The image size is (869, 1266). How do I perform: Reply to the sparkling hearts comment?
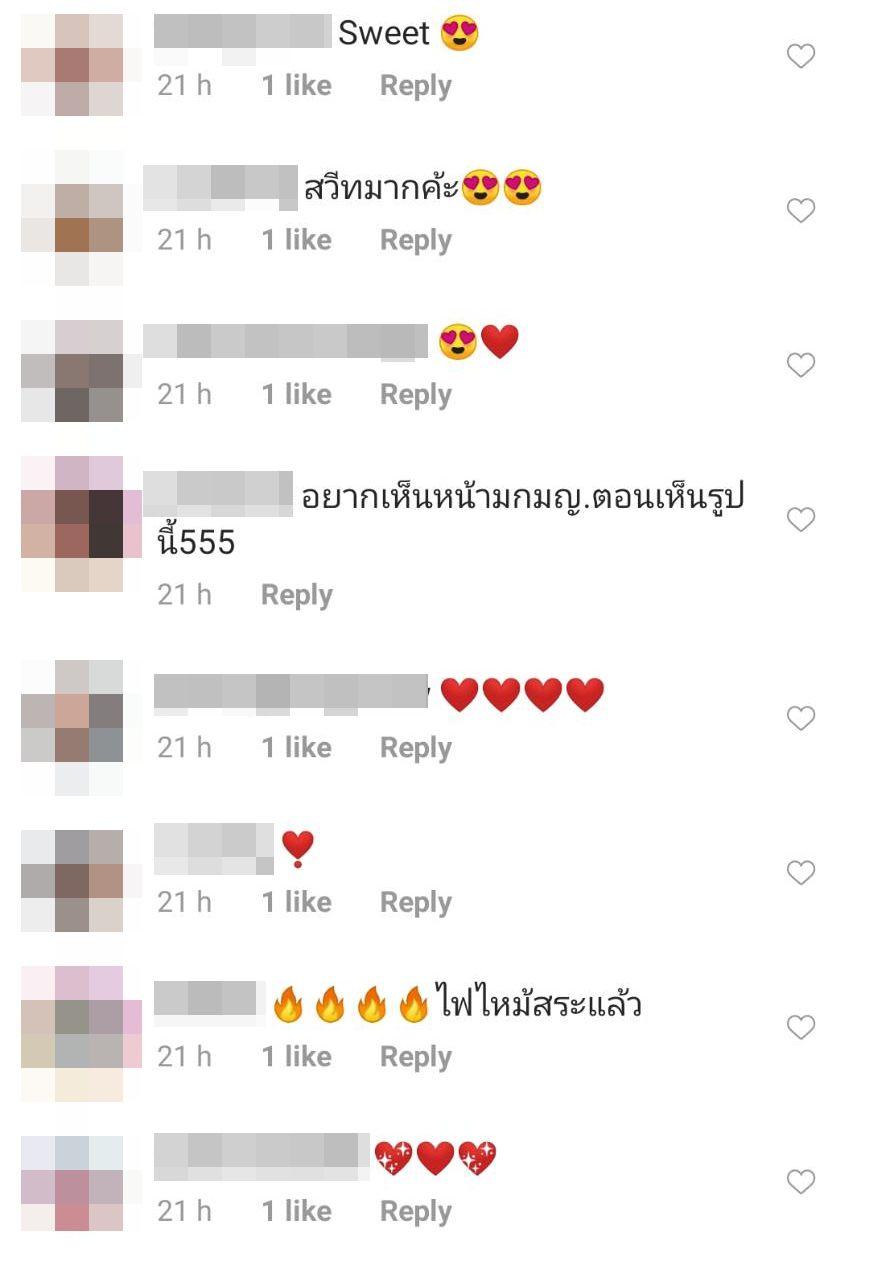tap(416, 1212)
